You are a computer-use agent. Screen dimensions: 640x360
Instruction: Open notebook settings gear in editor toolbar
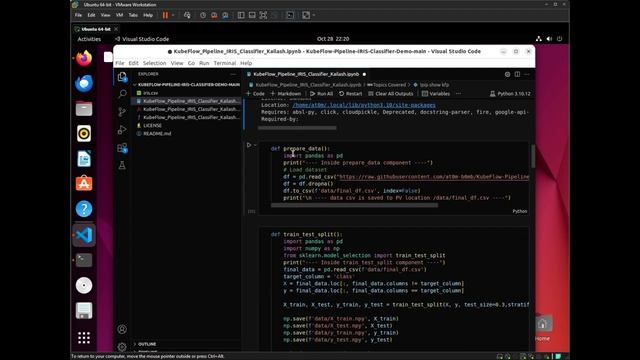(507, 74)
